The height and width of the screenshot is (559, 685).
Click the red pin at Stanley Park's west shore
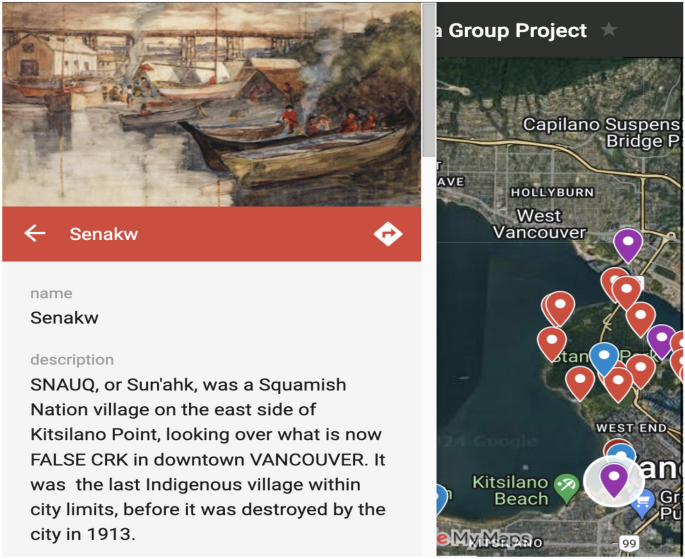point(551,345)
